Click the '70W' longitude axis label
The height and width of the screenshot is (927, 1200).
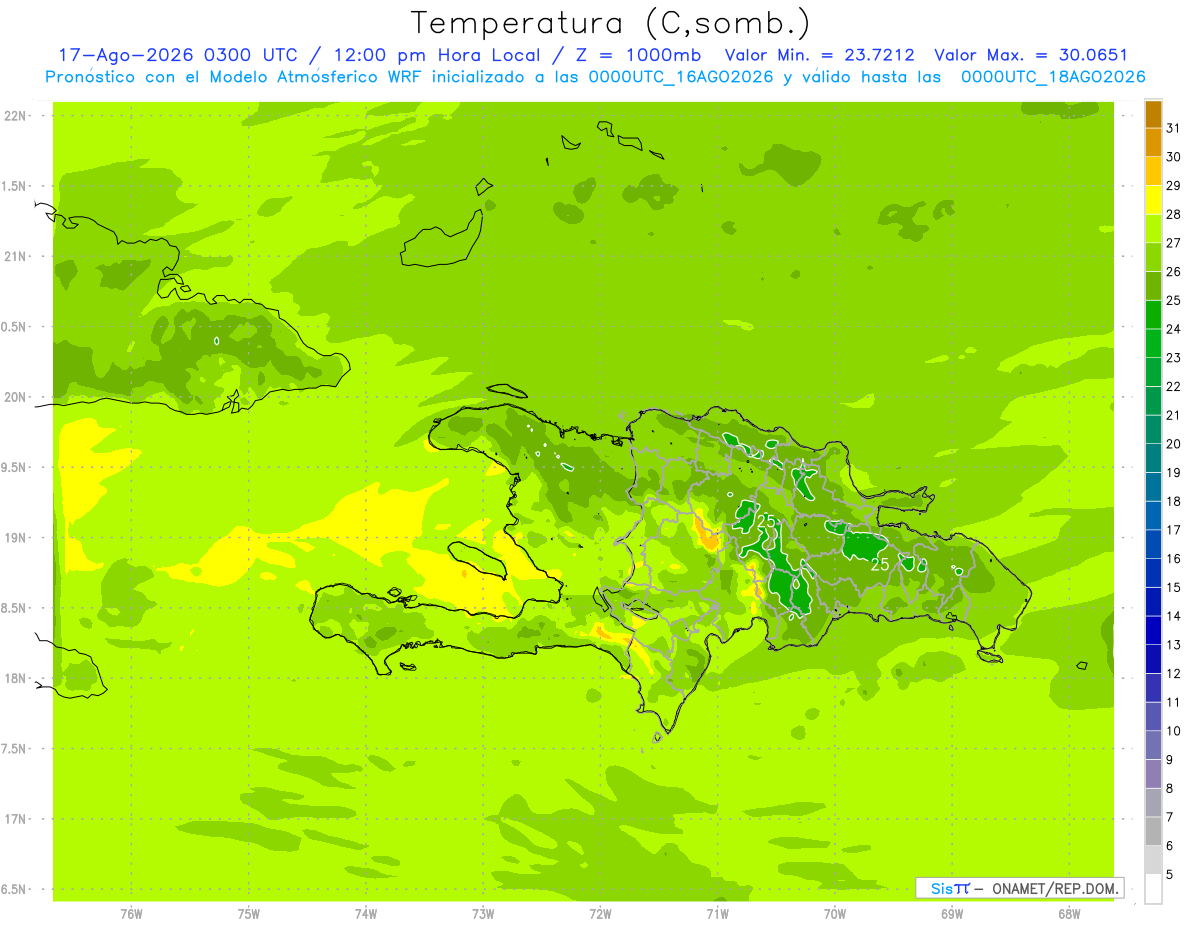tap(835, 914)
